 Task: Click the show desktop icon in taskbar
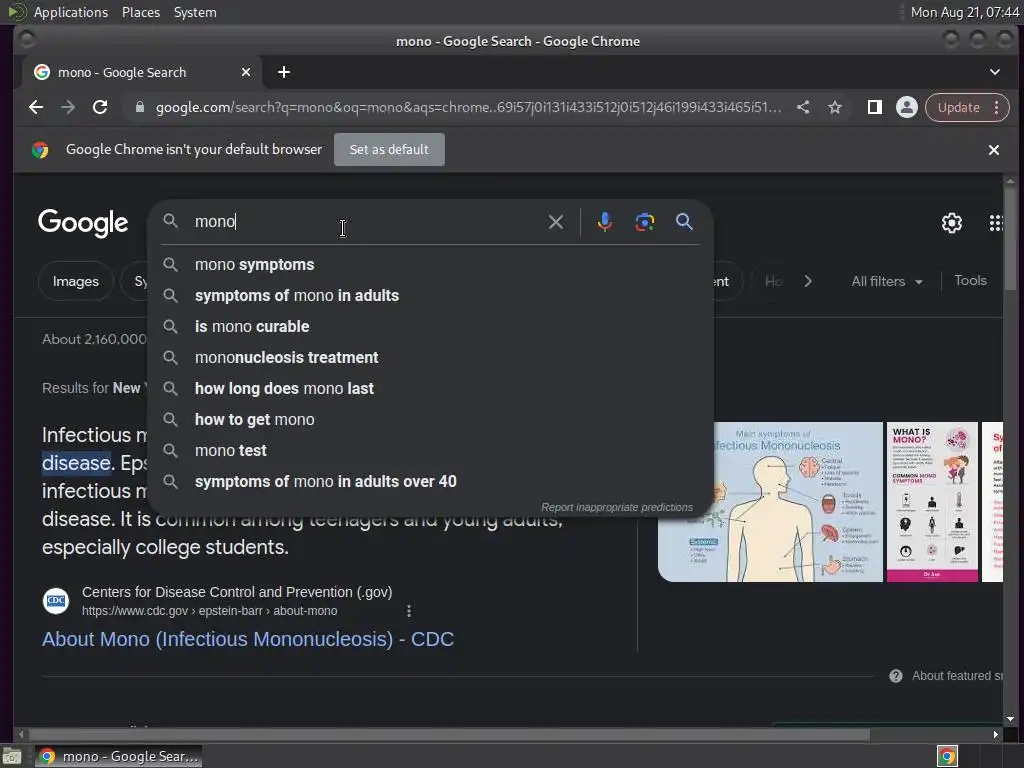(12, 756)
